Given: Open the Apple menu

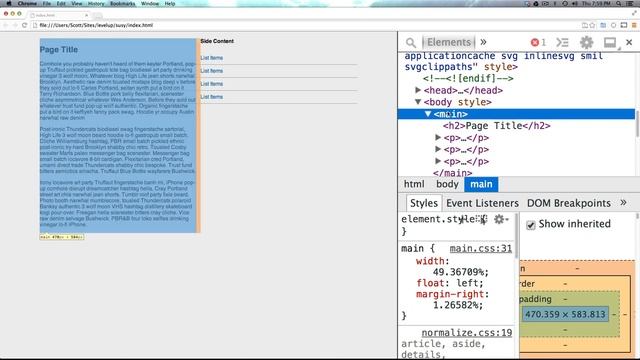Looking at the screenshot, I should [9, 3].
